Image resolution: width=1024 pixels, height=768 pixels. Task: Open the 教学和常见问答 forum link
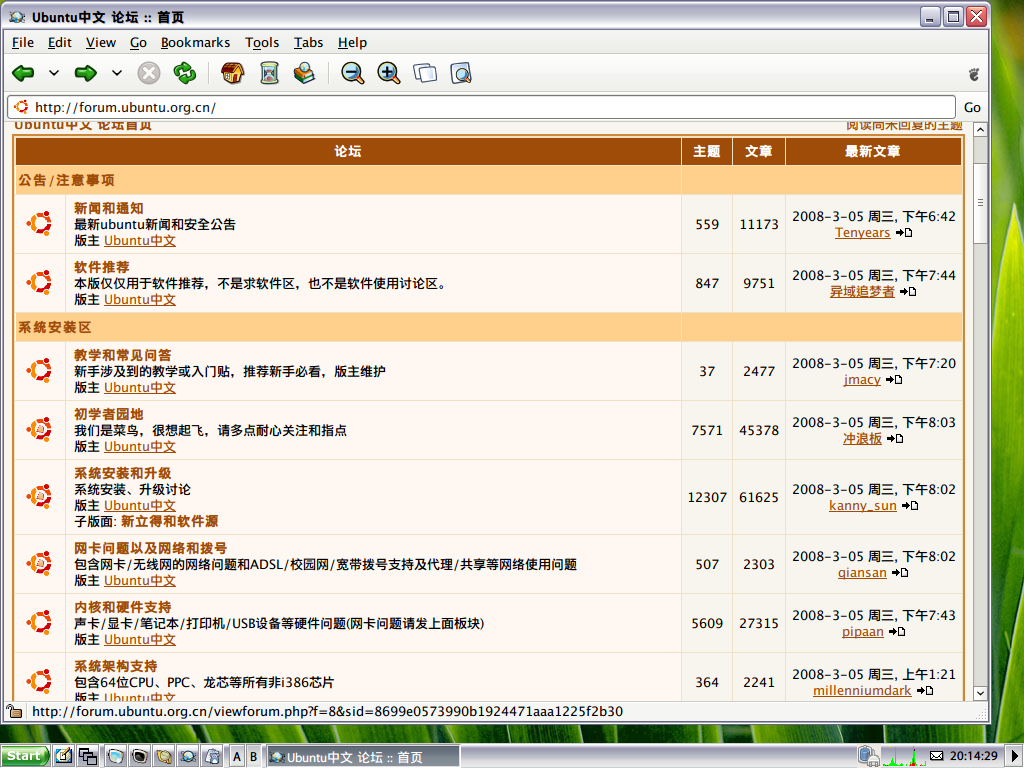point(122,355)
